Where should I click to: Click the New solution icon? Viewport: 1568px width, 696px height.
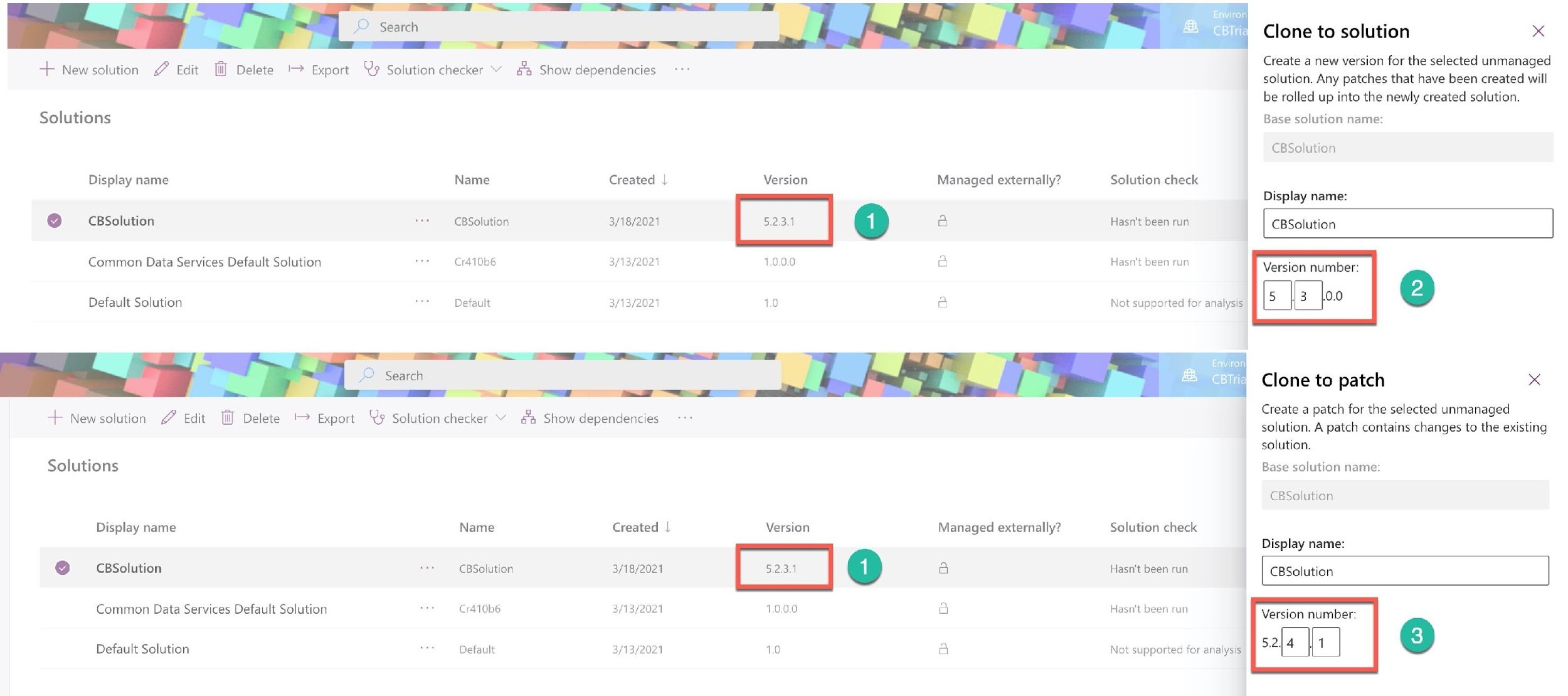44,68
